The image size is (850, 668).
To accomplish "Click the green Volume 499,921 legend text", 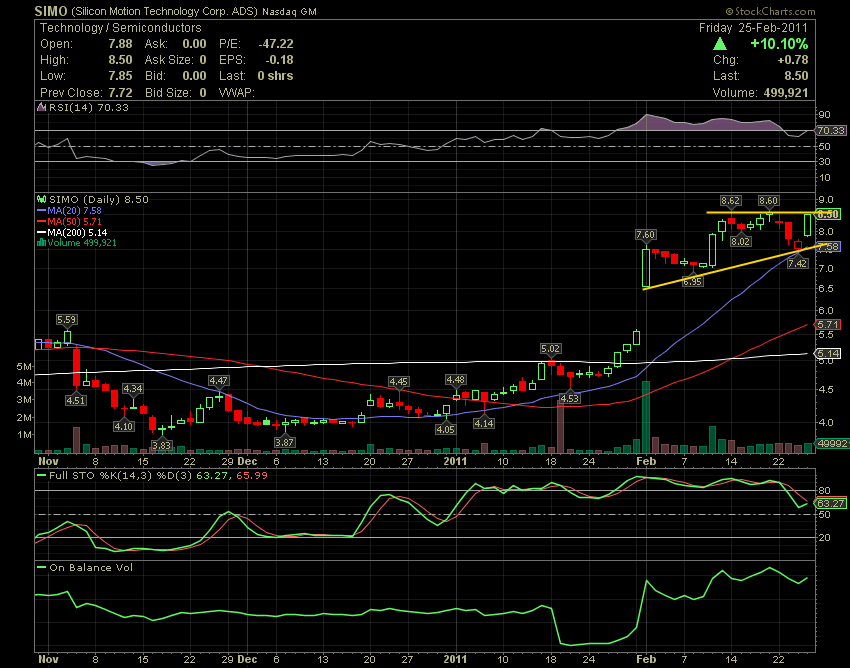I will coord(82,242).
